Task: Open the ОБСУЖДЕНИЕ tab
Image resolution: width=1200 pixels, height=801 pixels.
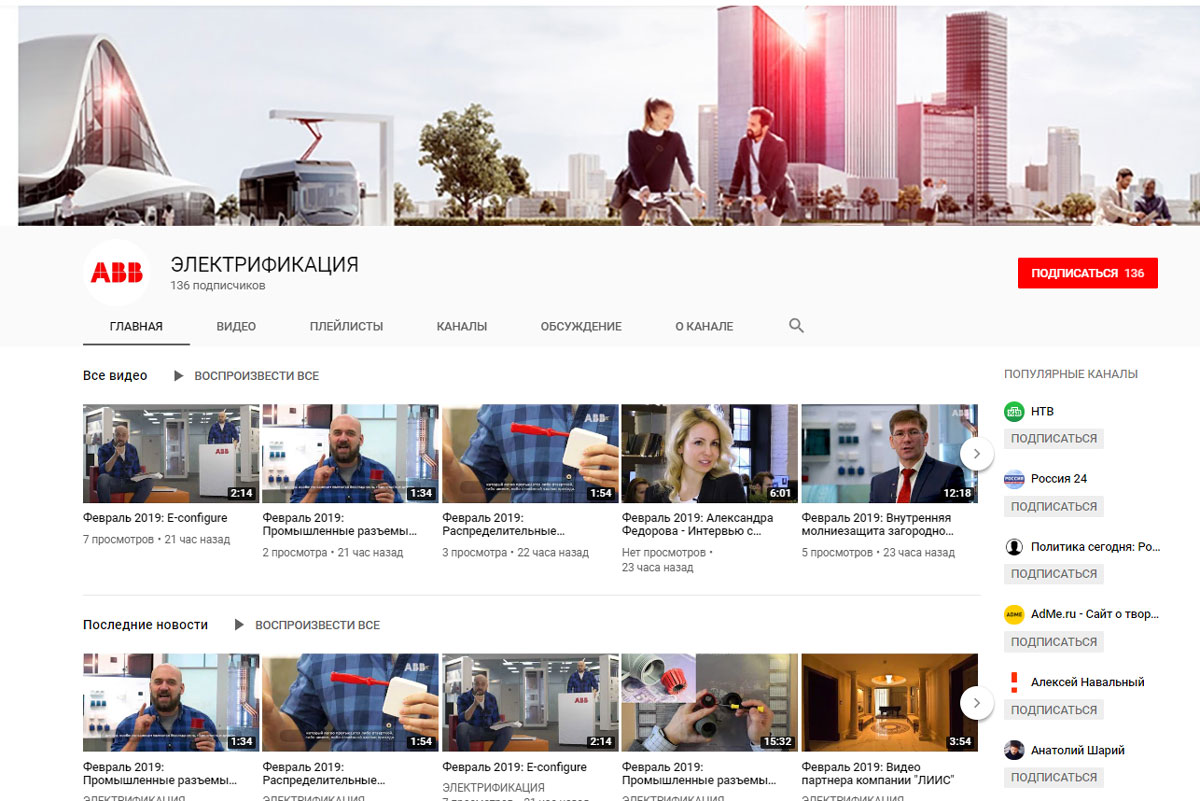Action: pyautogui.click(x=581, y=326)
